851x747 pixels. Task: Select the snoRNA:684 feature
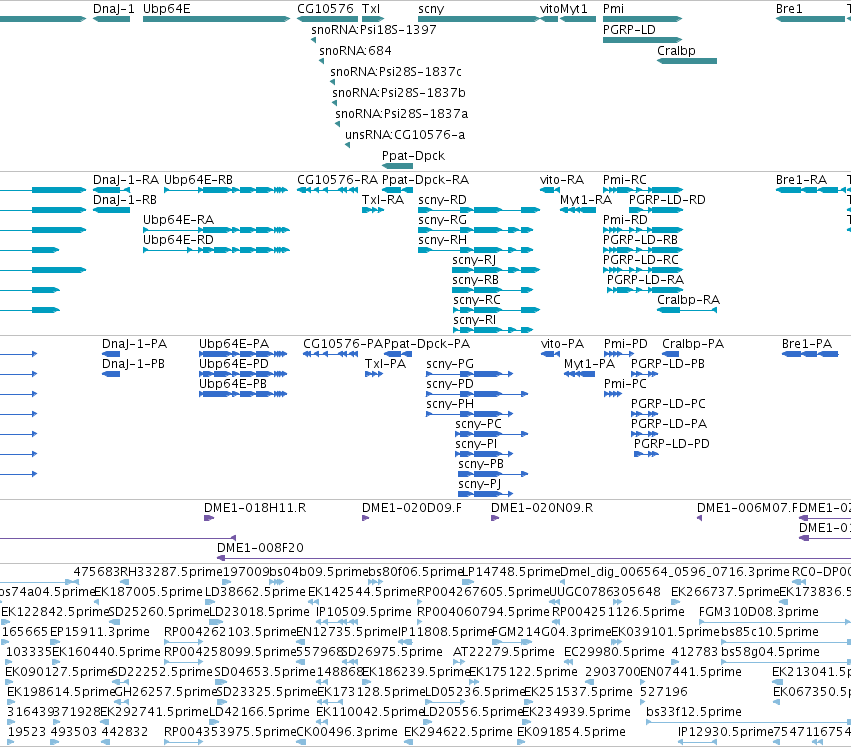321,61
